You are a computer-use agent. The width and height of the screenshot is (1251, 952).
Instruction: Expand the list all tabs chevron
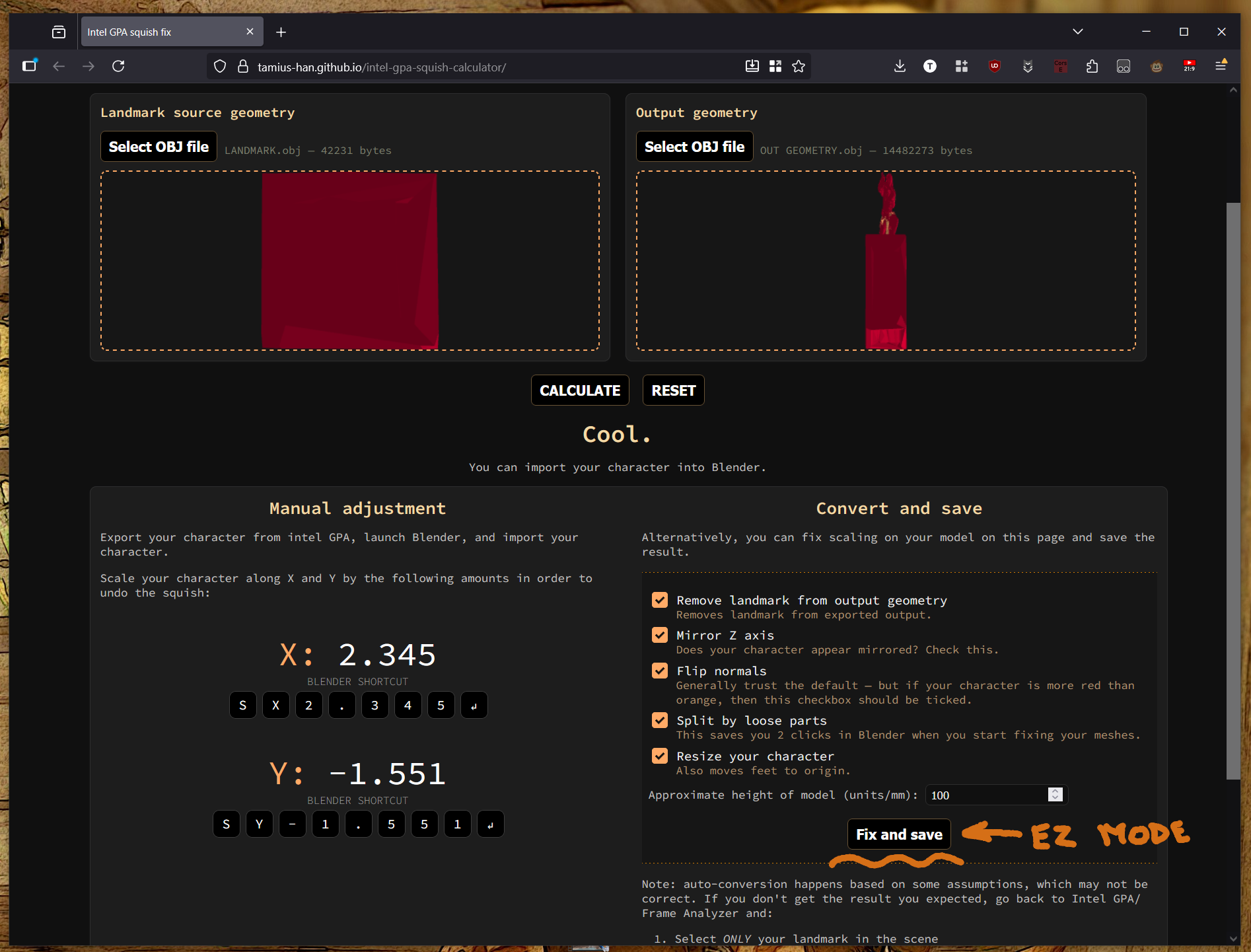[x=1077, y=32]
